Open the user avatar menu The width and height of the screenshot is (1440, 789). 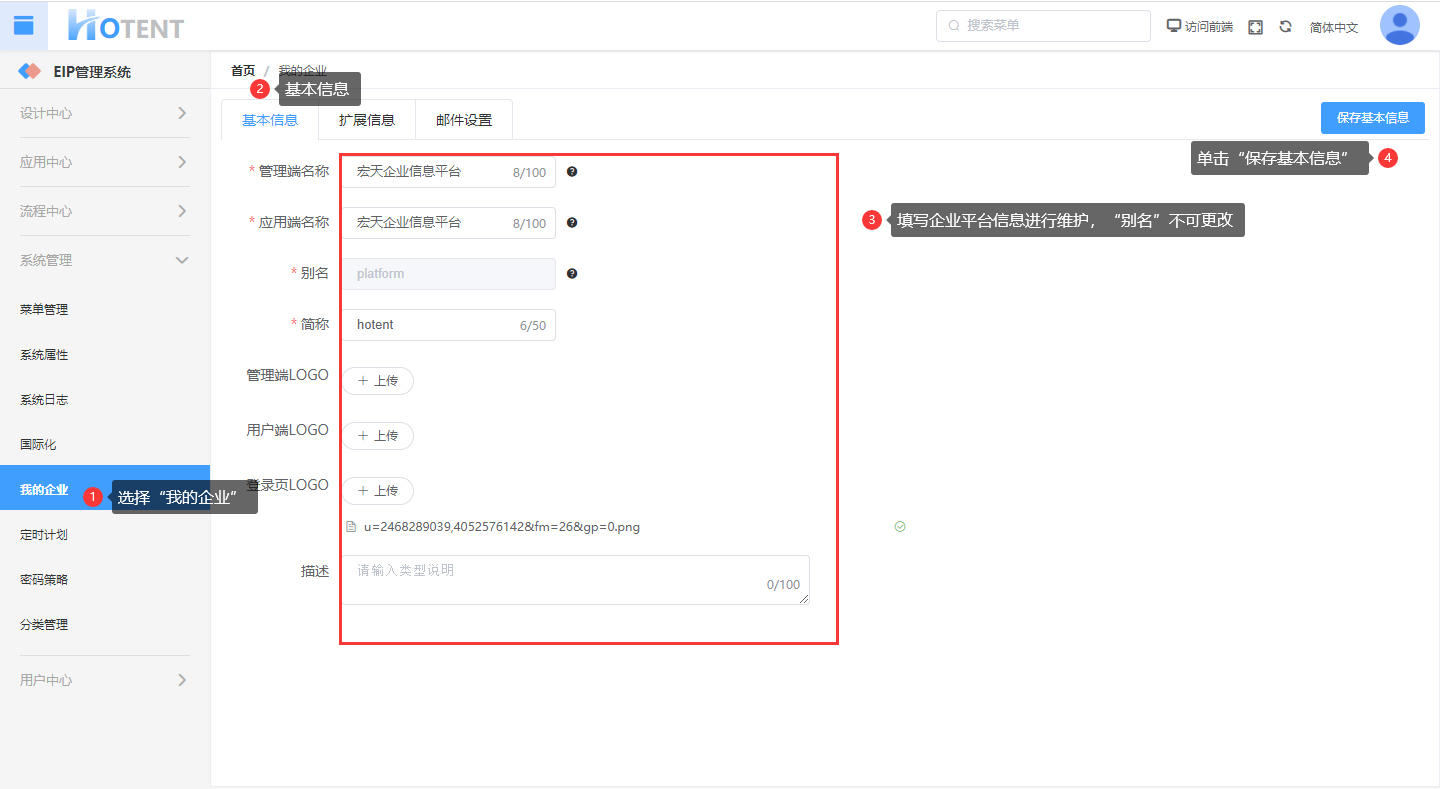pyautogui.click(x=1400, y=26)
